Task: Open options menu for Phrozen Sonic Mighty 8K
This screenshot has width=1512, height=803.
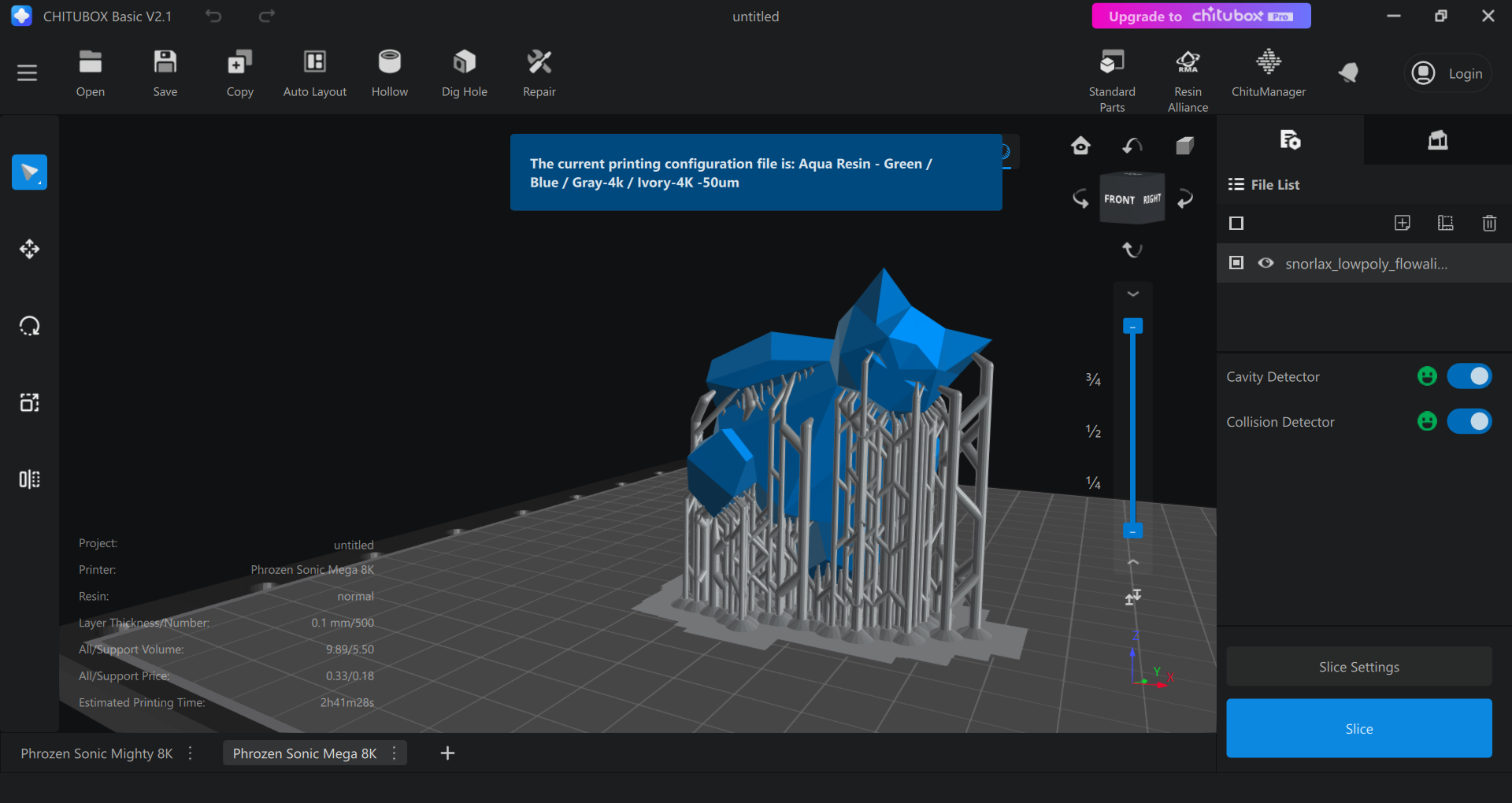Action: 190,753
